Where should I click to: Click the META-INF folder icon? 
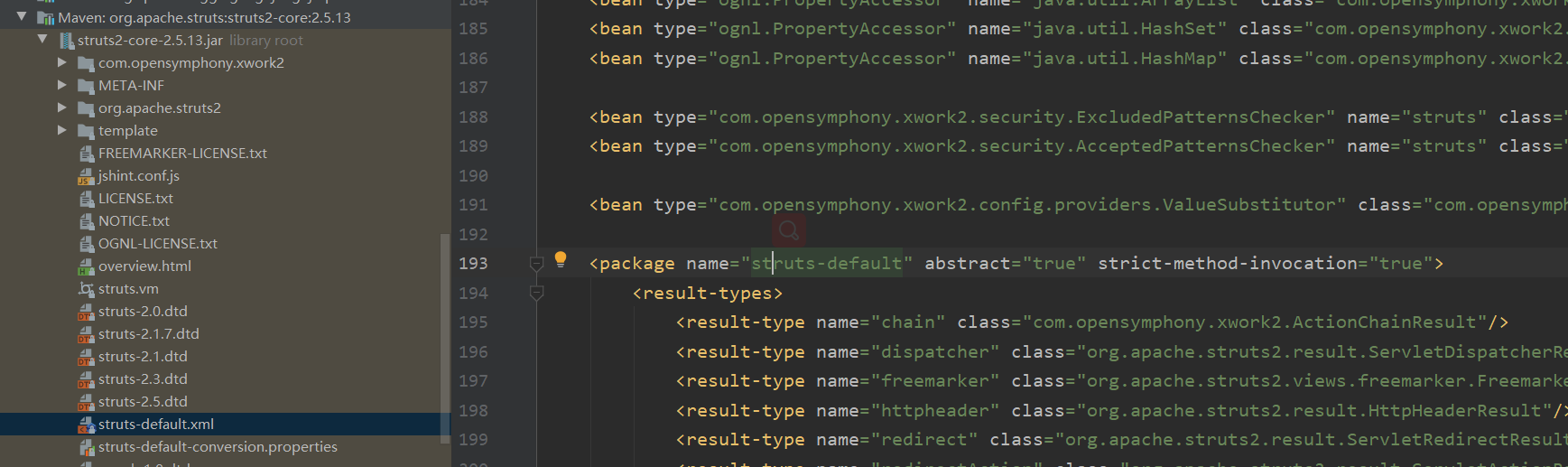coord(86,86)
